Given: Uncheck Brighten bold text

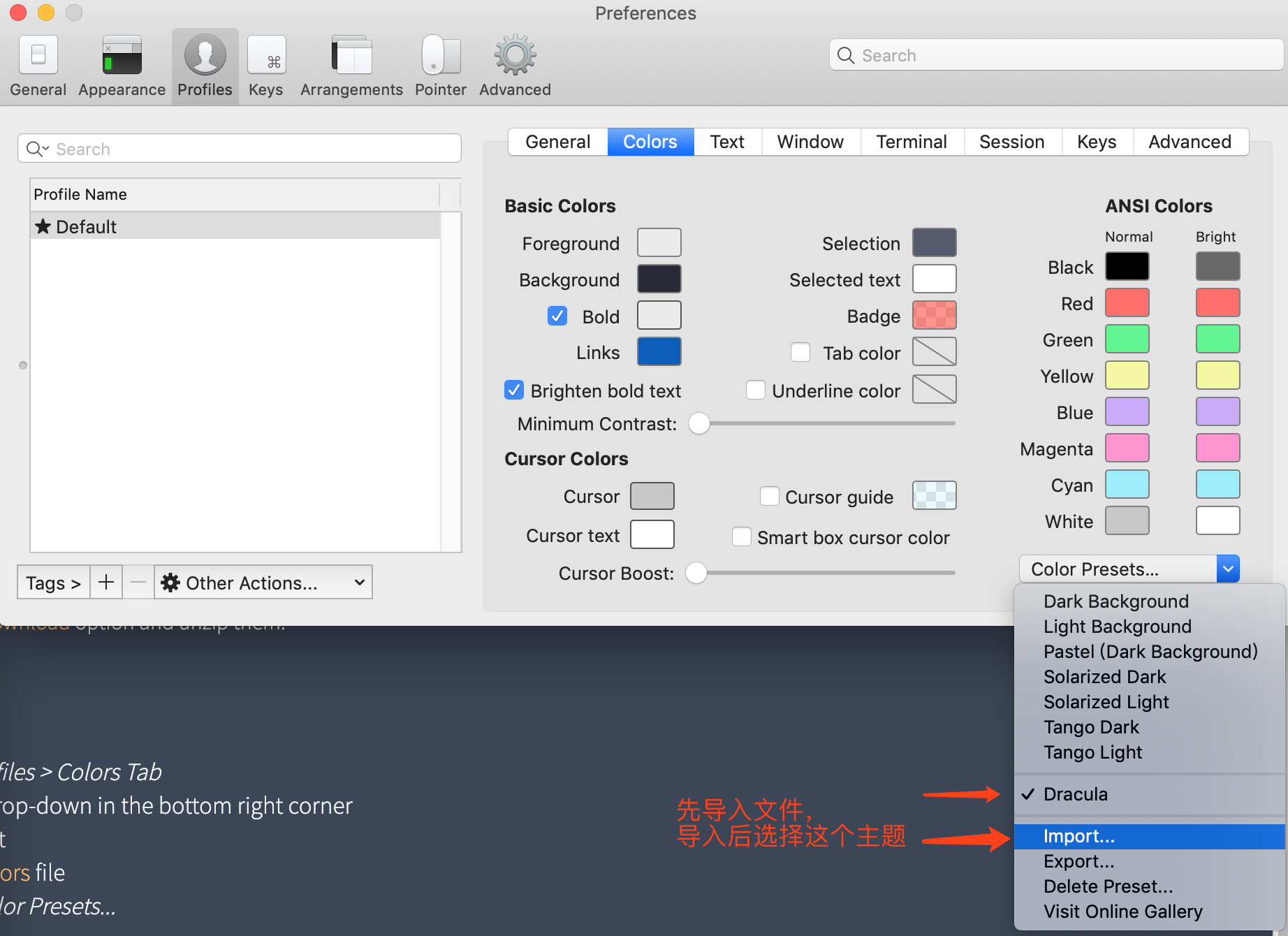Looking at the screenshot, I should 513,390.
